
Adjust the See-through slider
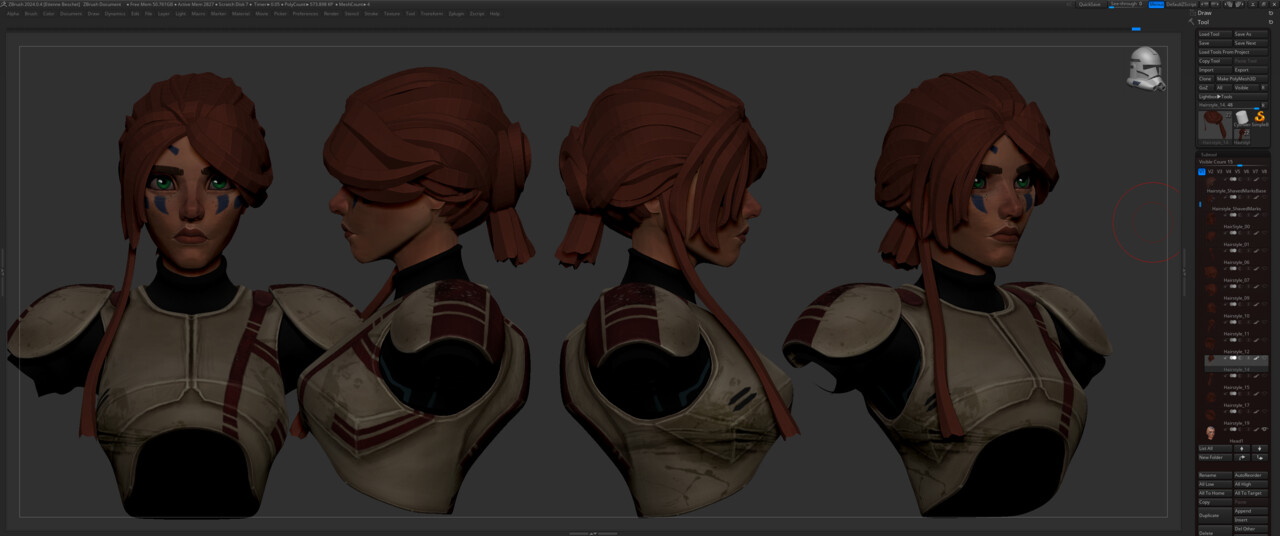tap(1126, 4)
